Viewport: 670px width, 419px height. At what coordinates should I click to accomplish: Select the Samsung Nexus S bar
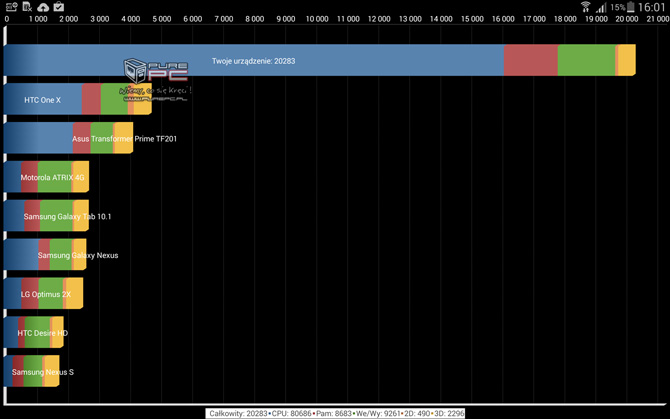tap(31, 371)
